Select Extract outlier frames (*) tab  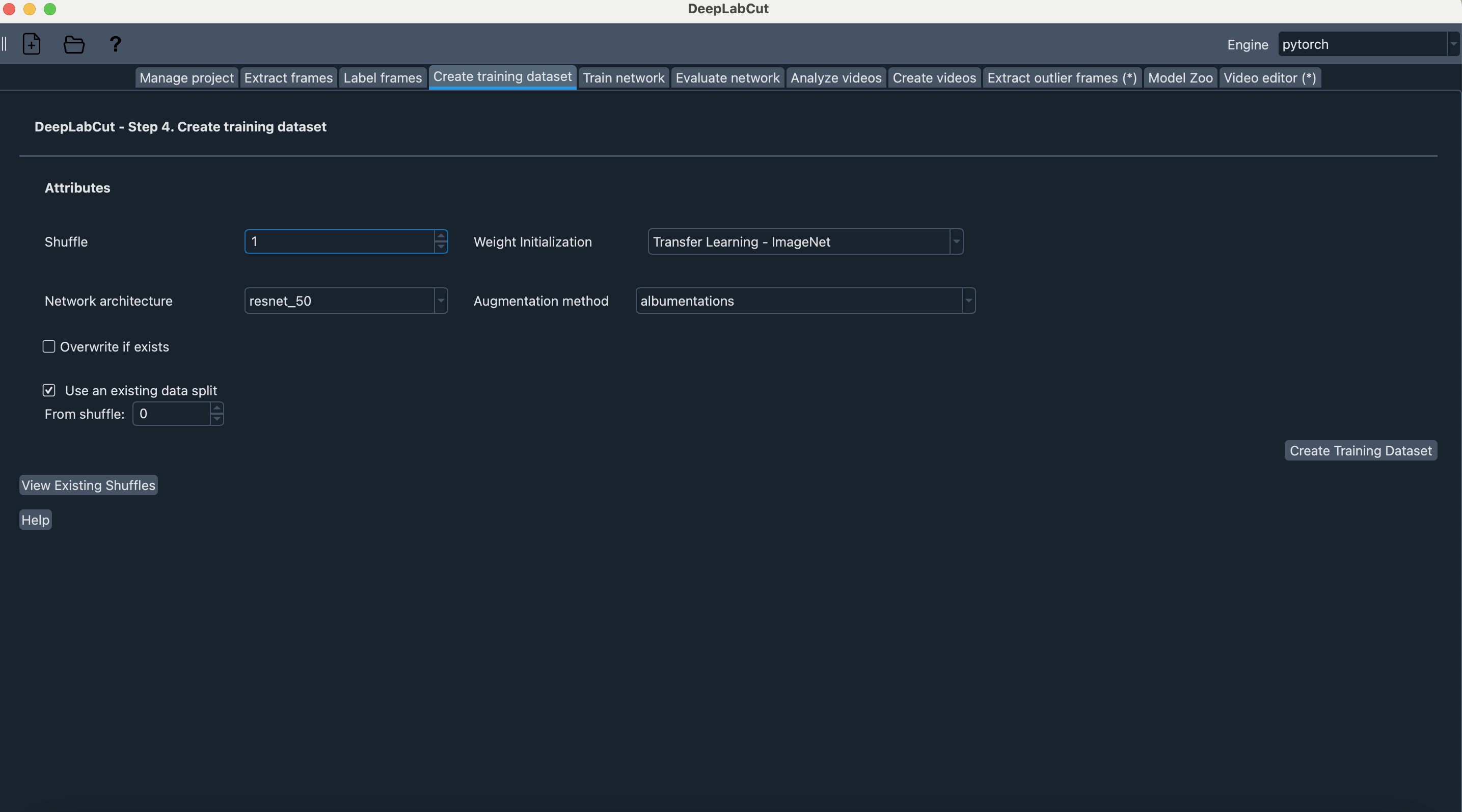1062,78
